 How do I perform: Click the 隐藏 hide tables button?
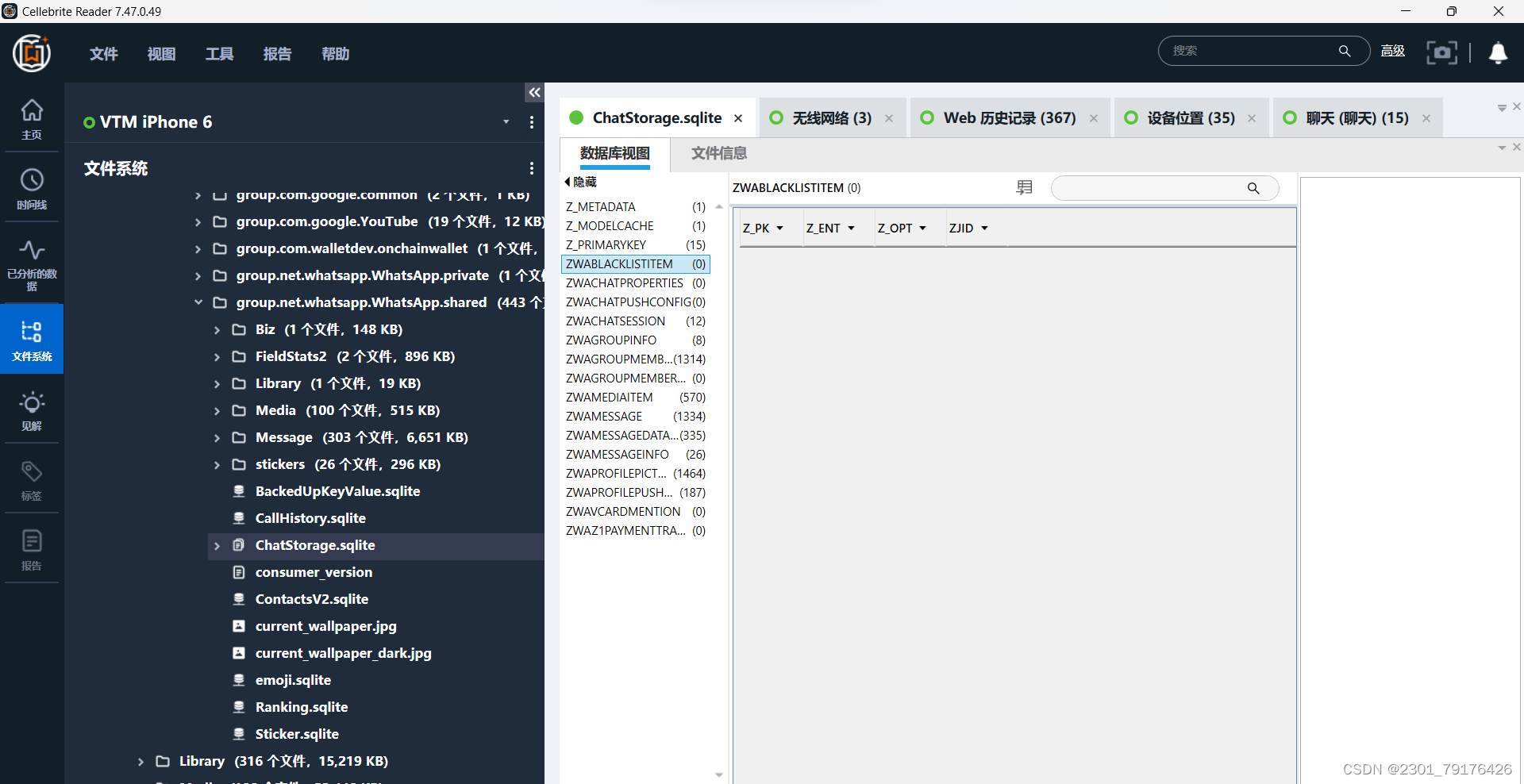click(x=581, y=182)
